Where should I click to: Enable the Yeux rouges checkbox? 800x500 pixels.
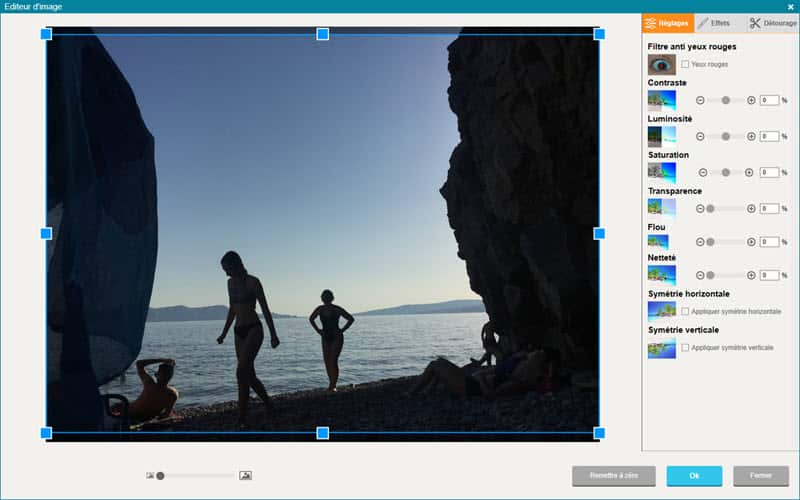685,64
